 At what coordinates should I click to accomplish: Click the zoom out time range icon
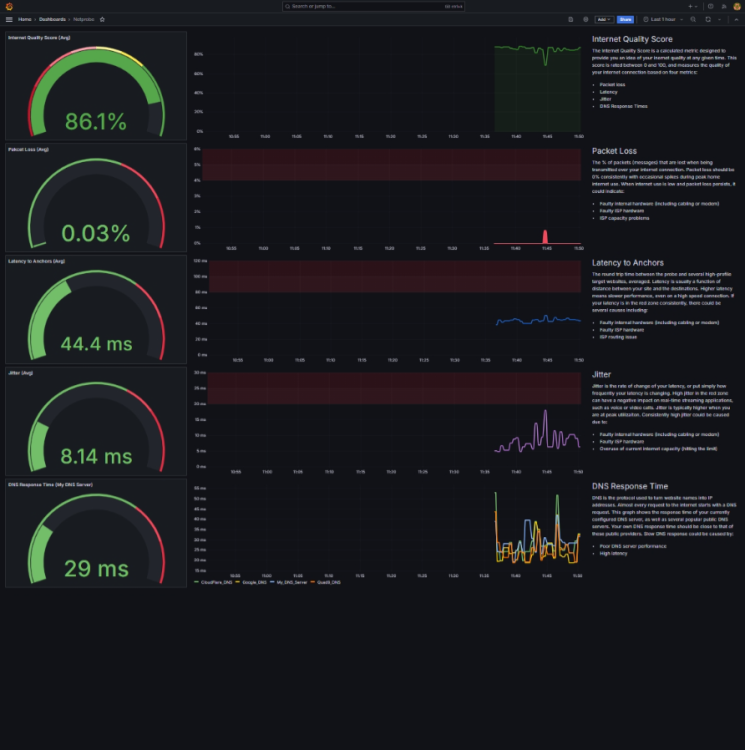coord(693,19)
